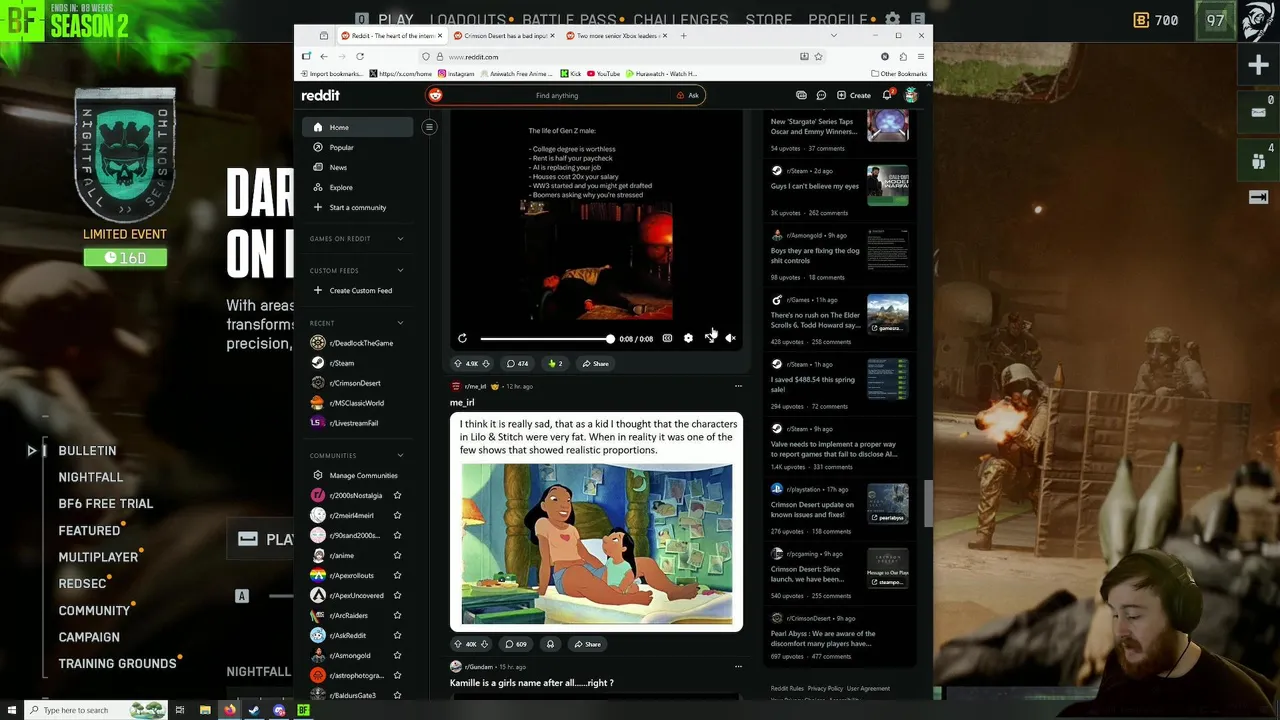Switch to Two more senior Xbox leaders tab
This screenshot has height=720, width=1280.
coord(617,35)
